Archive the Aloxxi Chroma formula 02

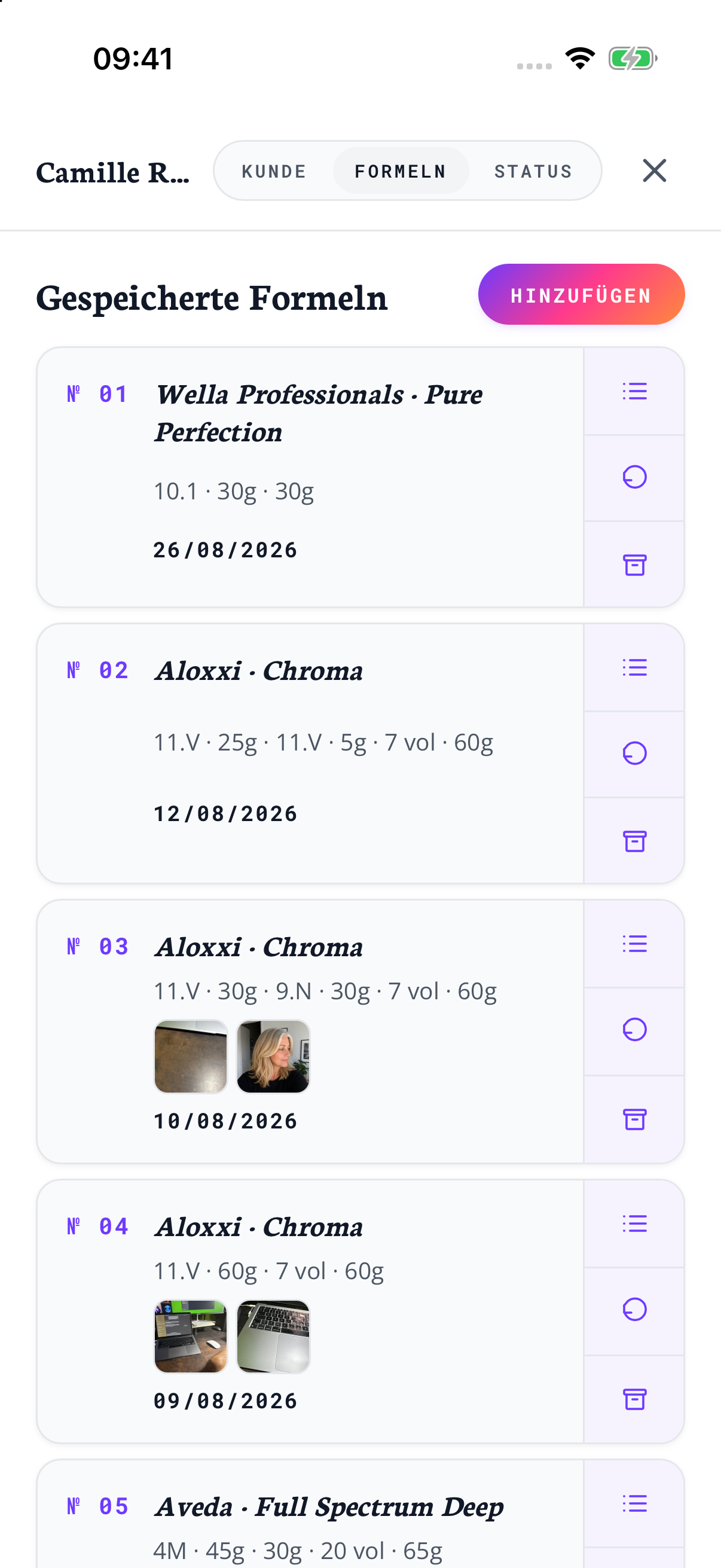click(x=634, y=841)
